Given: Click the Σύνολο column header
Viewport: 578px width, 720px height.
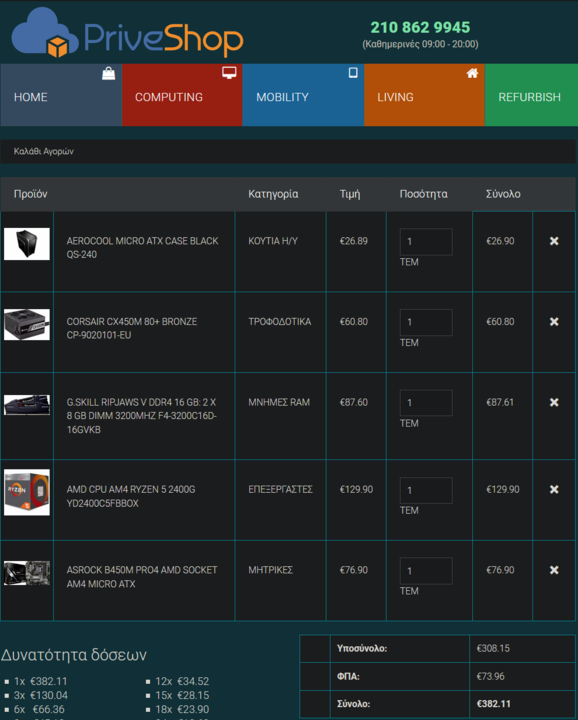Looking at the screenshot, I should coord(503,194).
